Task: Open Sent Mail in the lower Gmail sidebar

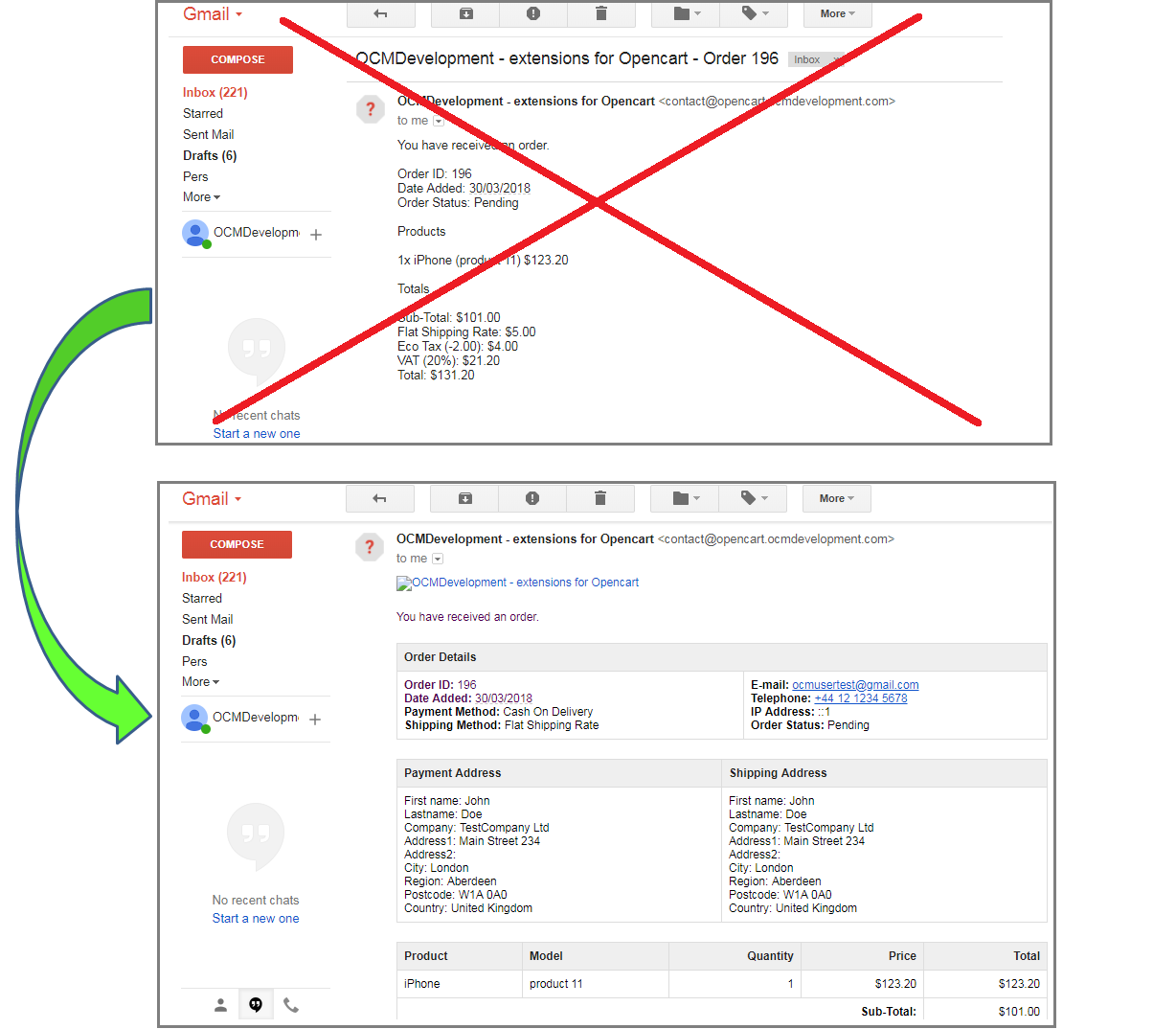Action: pyautogui.click(x=208, y=620)
